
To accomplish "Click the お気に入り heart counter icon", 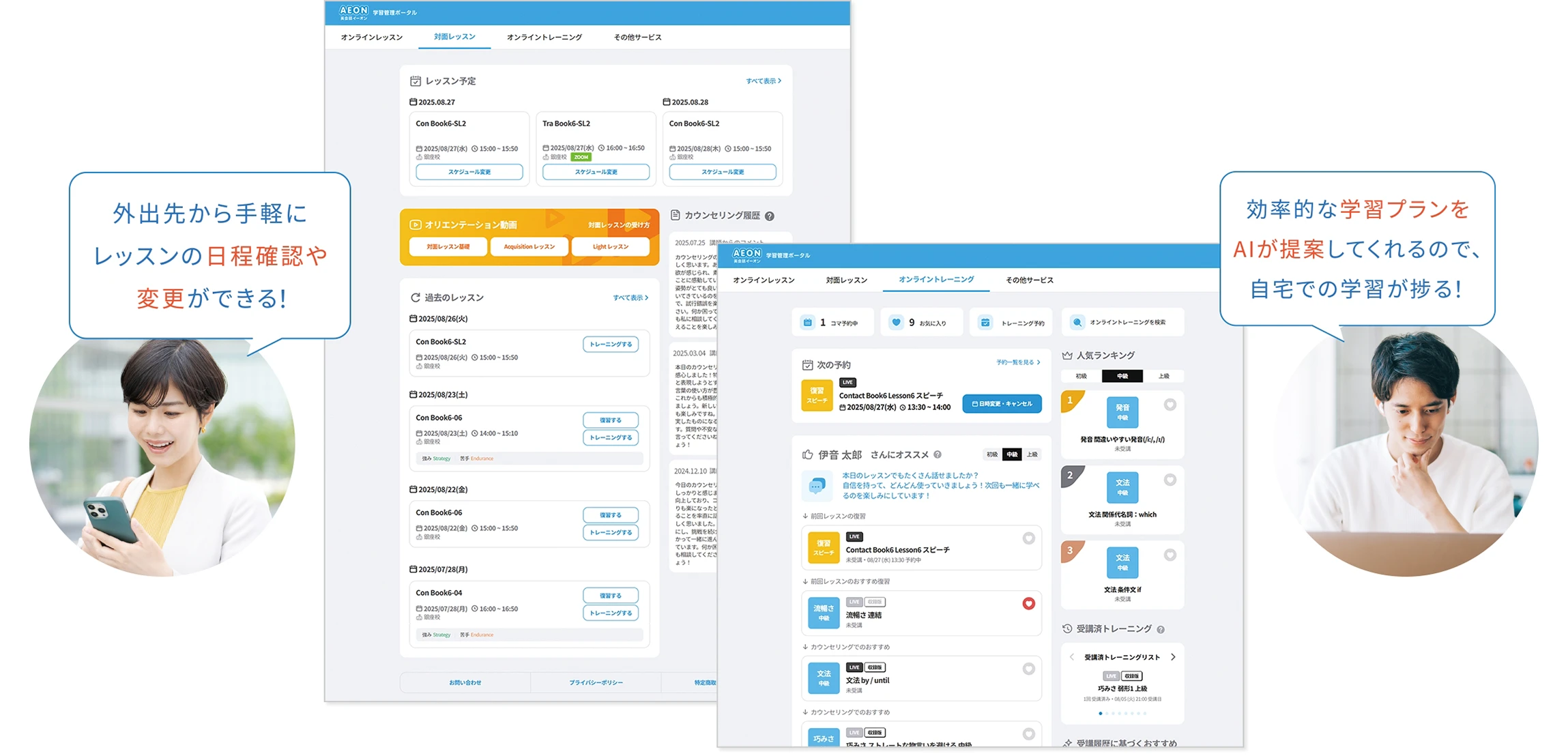I will pos(897,322).
